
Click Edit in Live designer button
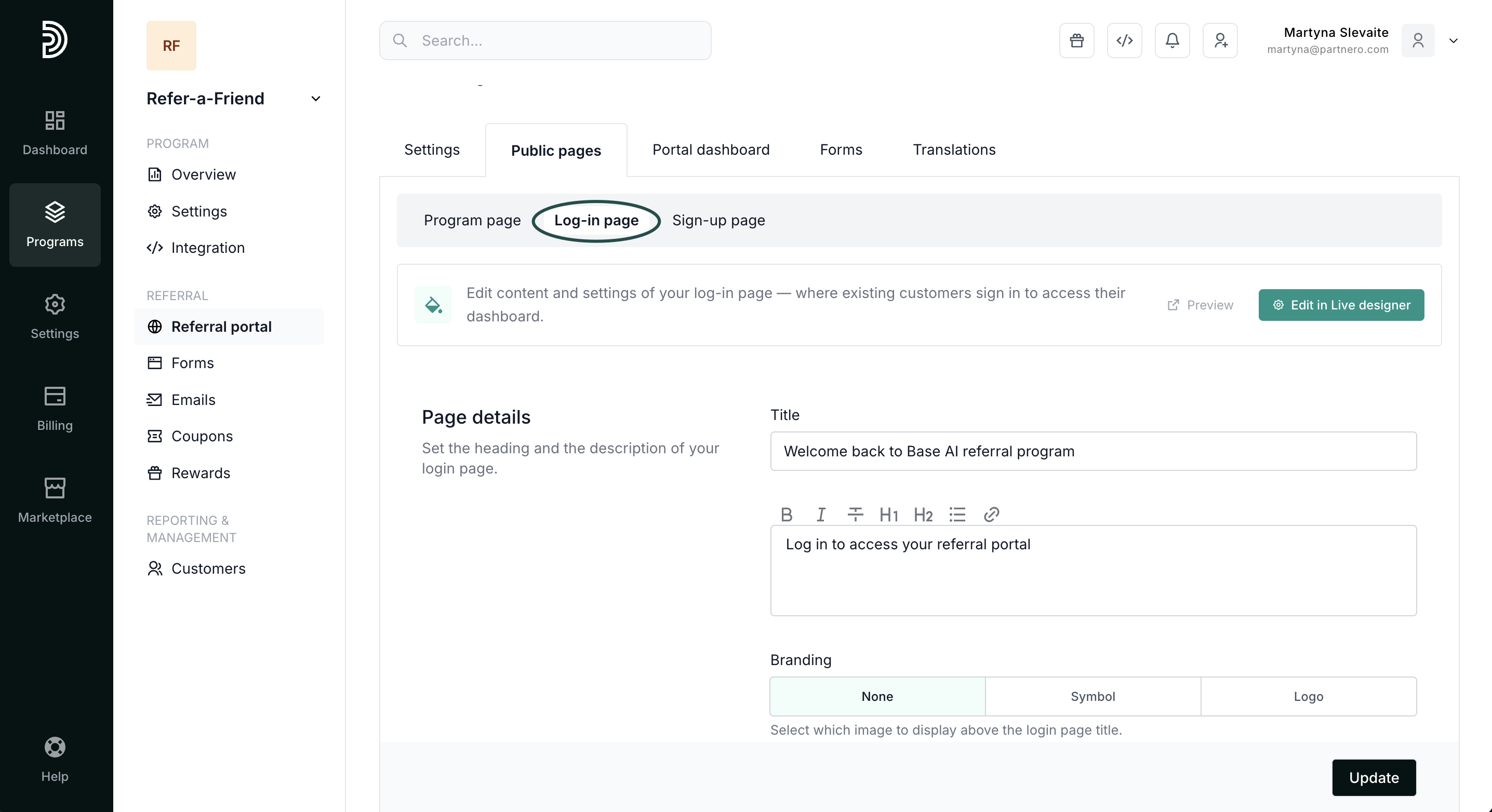1341,305
